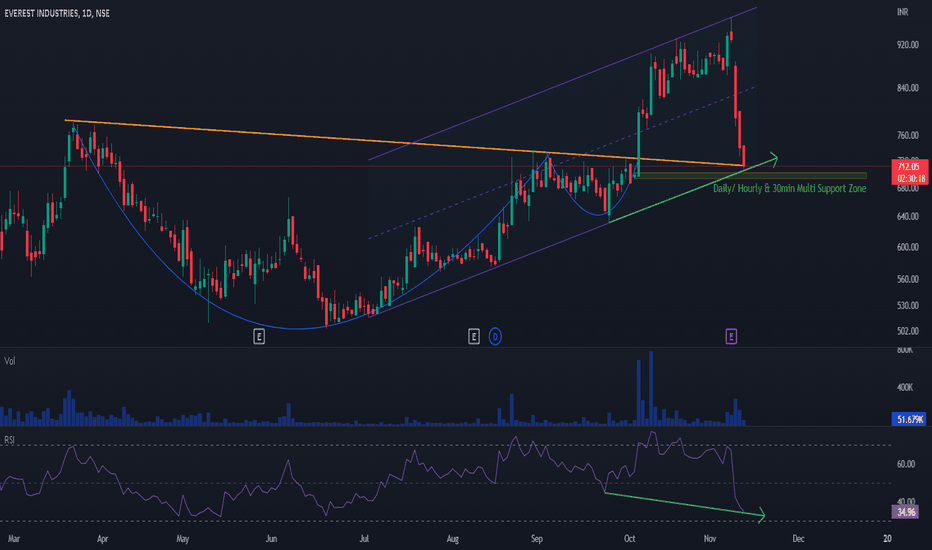932x550 pixels.
Task: Click the 640.00 price axis label
Action: coord(908,216)
